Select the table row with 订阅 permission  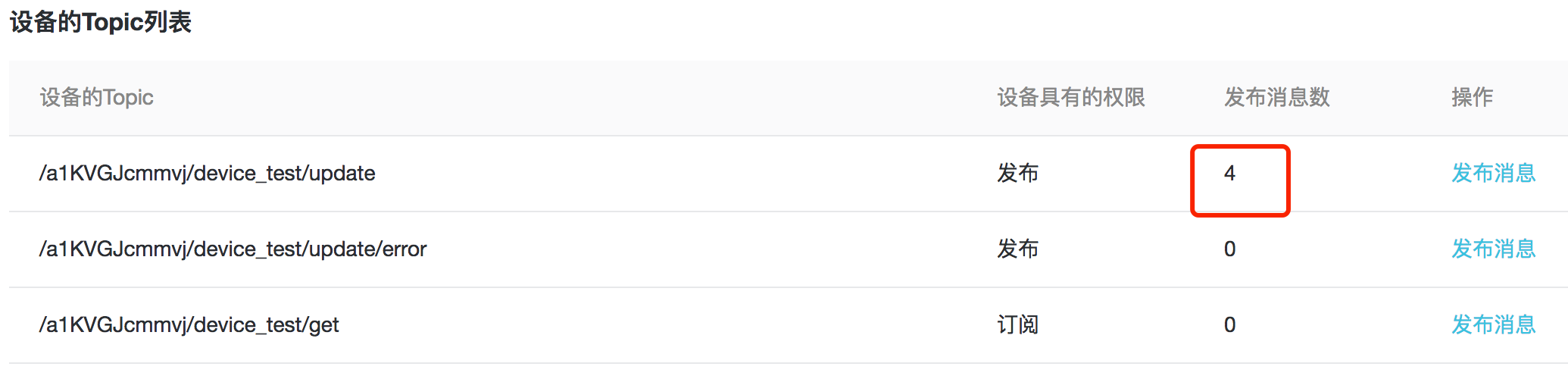tap(682, 325)
